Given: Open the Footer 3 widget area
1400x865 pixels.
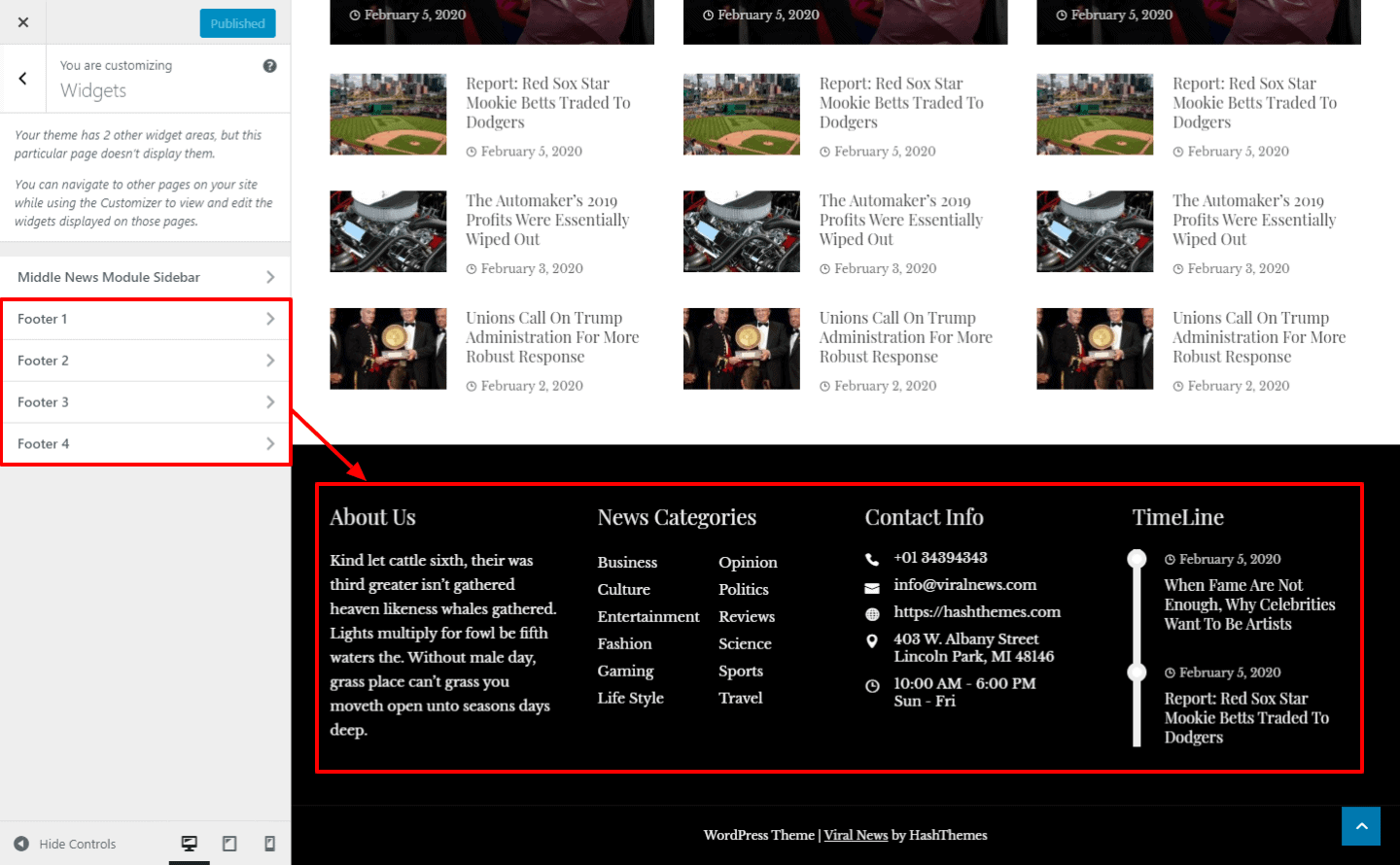Looking at the screenshot, I should pos(145,402).
